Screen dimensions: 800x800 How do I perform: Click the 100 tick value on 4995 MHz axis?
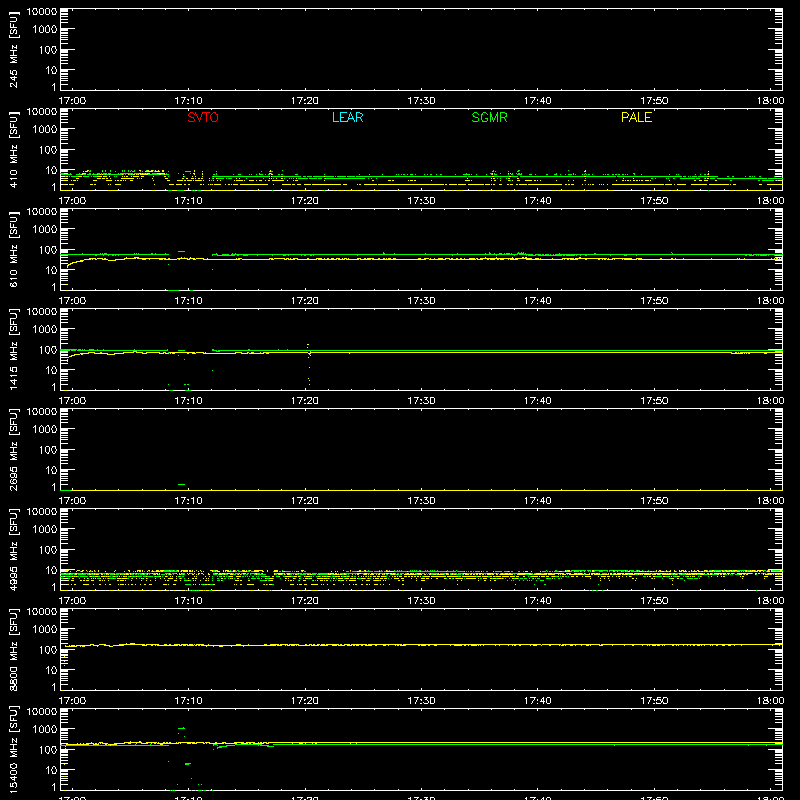[48, 550]
